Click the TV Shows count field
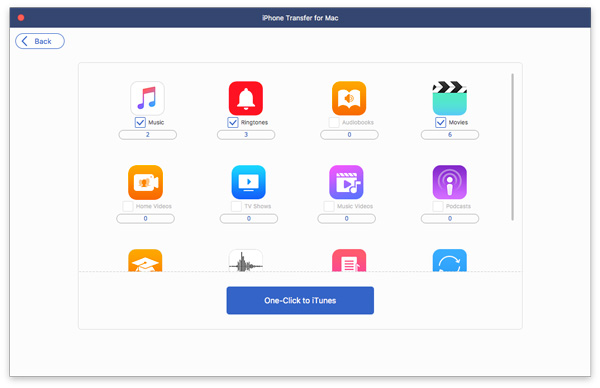The image size is (600, 388). tap(249, 218)
